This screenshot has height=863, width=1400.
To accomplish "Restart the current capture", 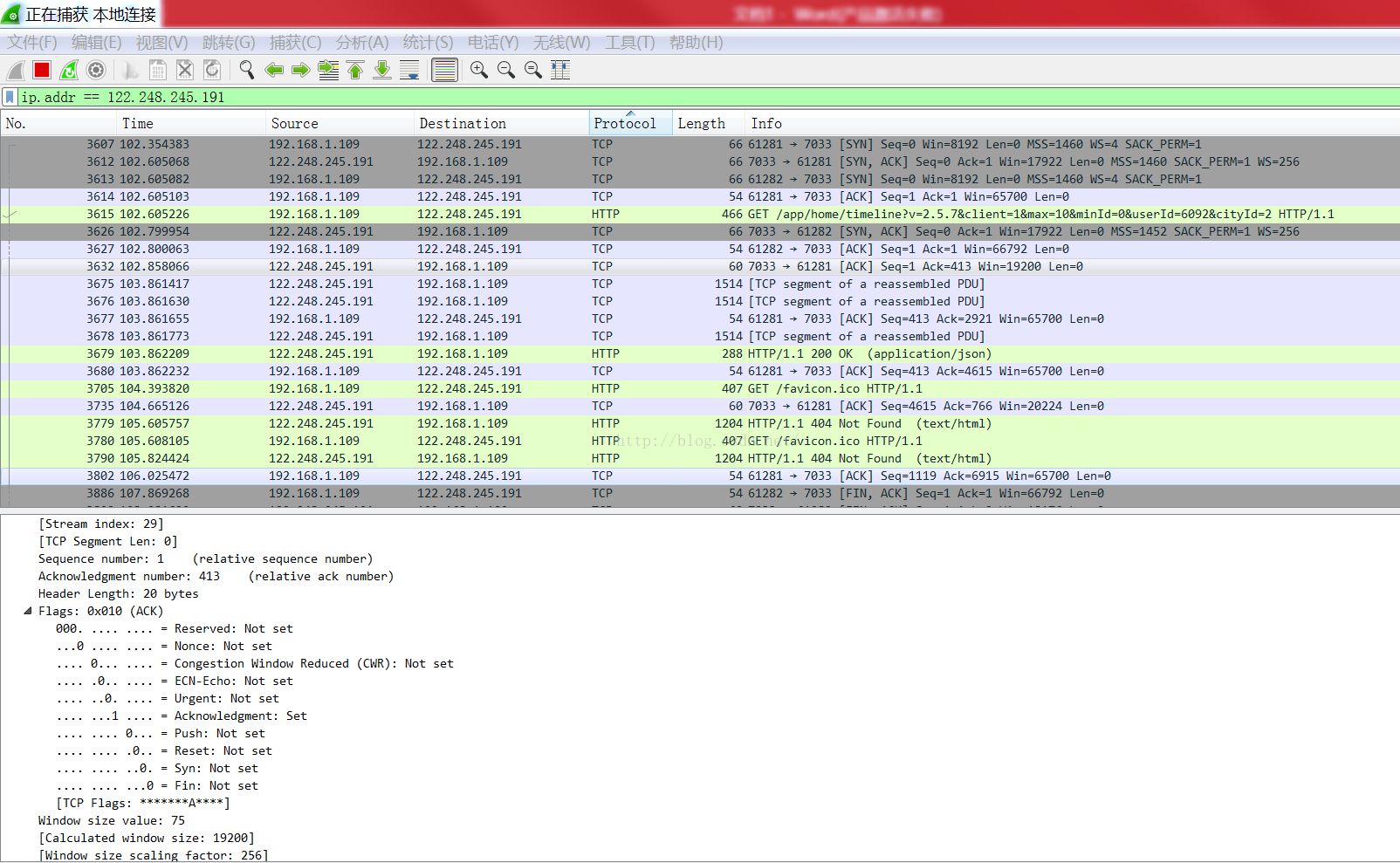I will tap(69, 70).
